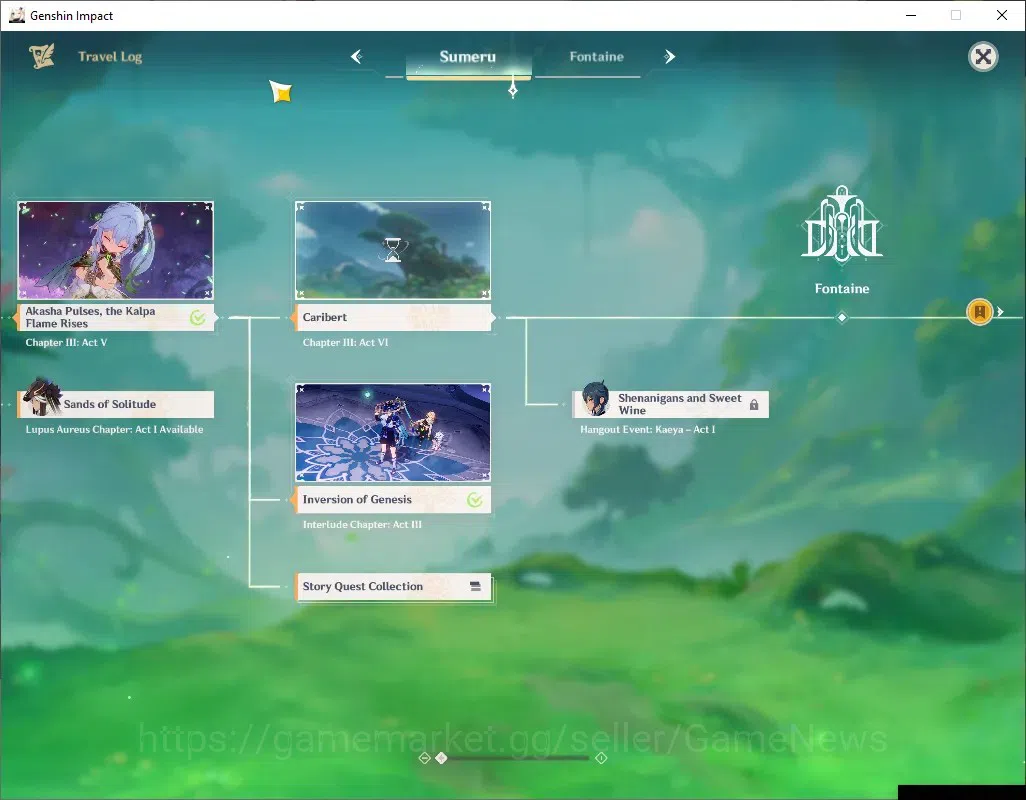Screen dimensions: 1026x800
Task: Click the Sands of Solitude character portrait
Action: coord(42,397)
